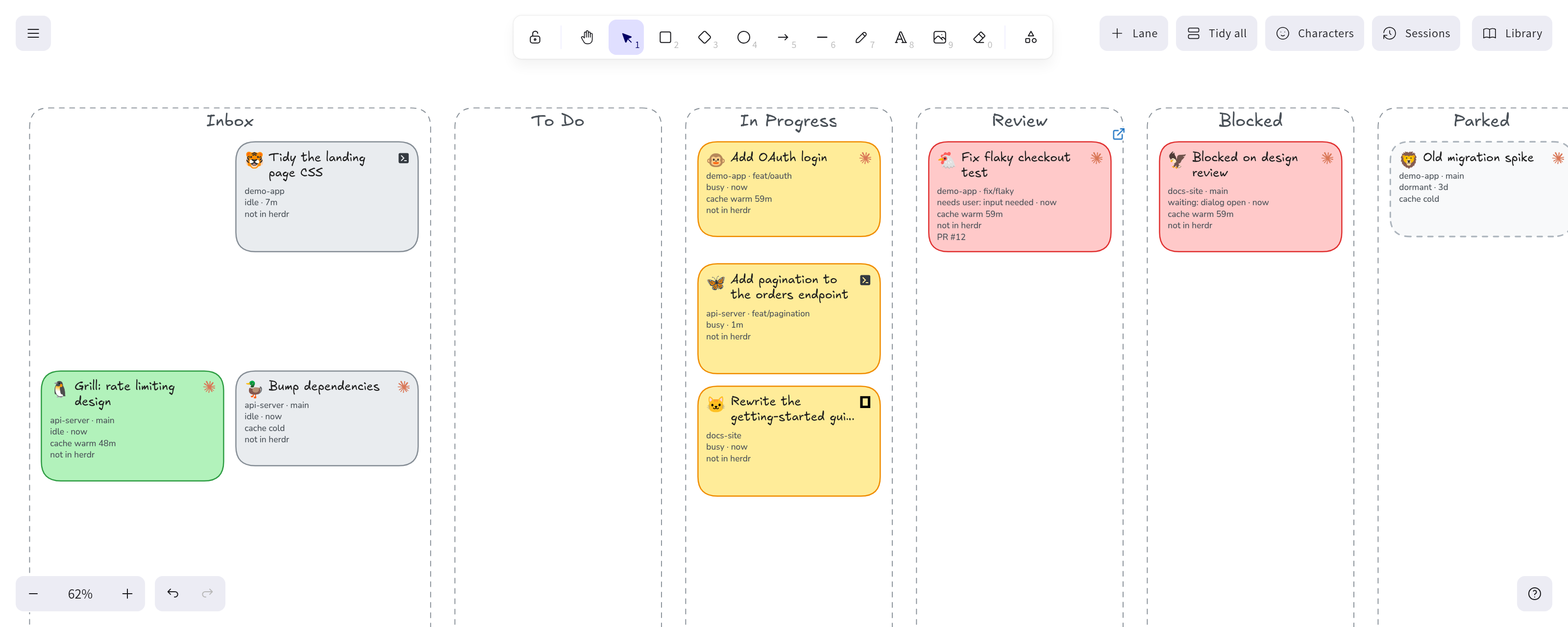Image resolution: width=1568 pixels, height=627 pixels.
Task: Open the Review lane external link icon
Action: click(1118, 134)
